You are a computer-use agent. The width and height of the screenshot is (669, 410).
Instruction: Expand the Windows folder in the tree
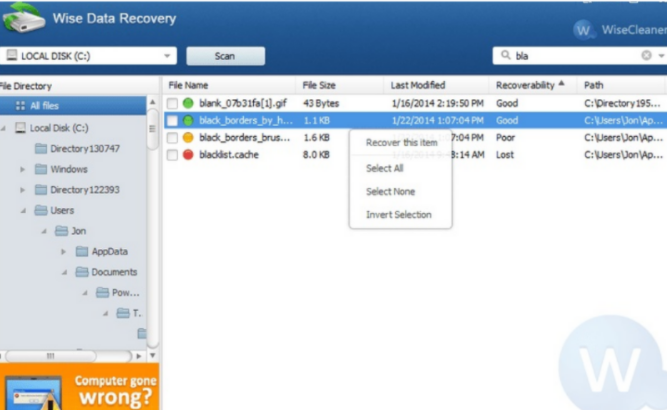(x=23, y=169)
